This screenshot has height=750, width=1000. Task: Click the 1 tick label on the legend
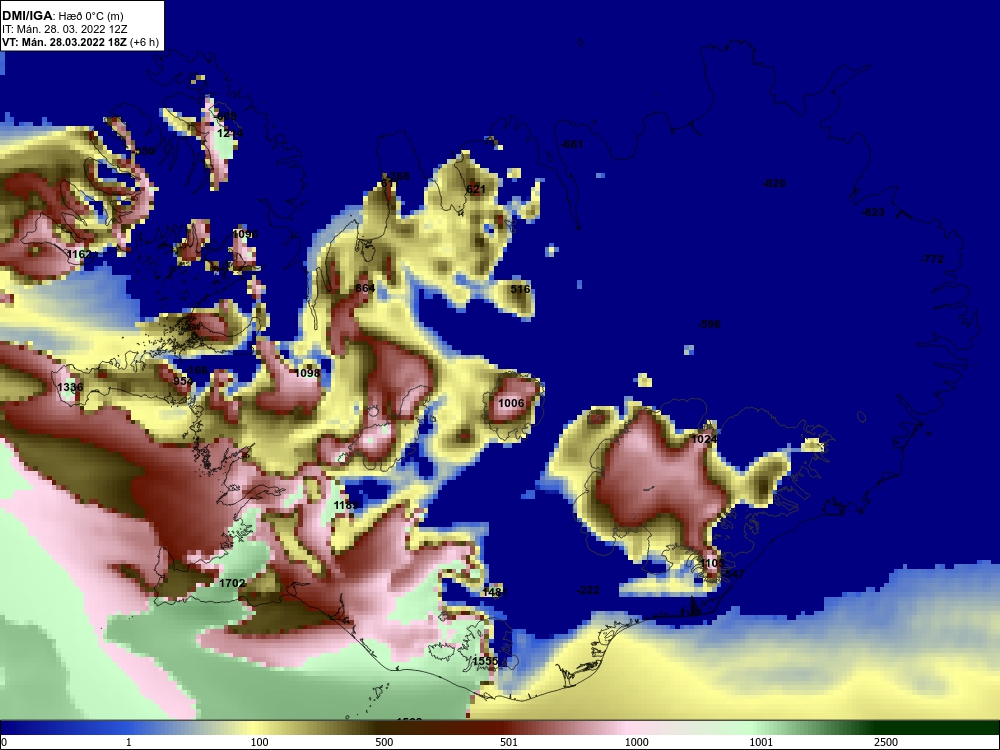coord(129,742)
